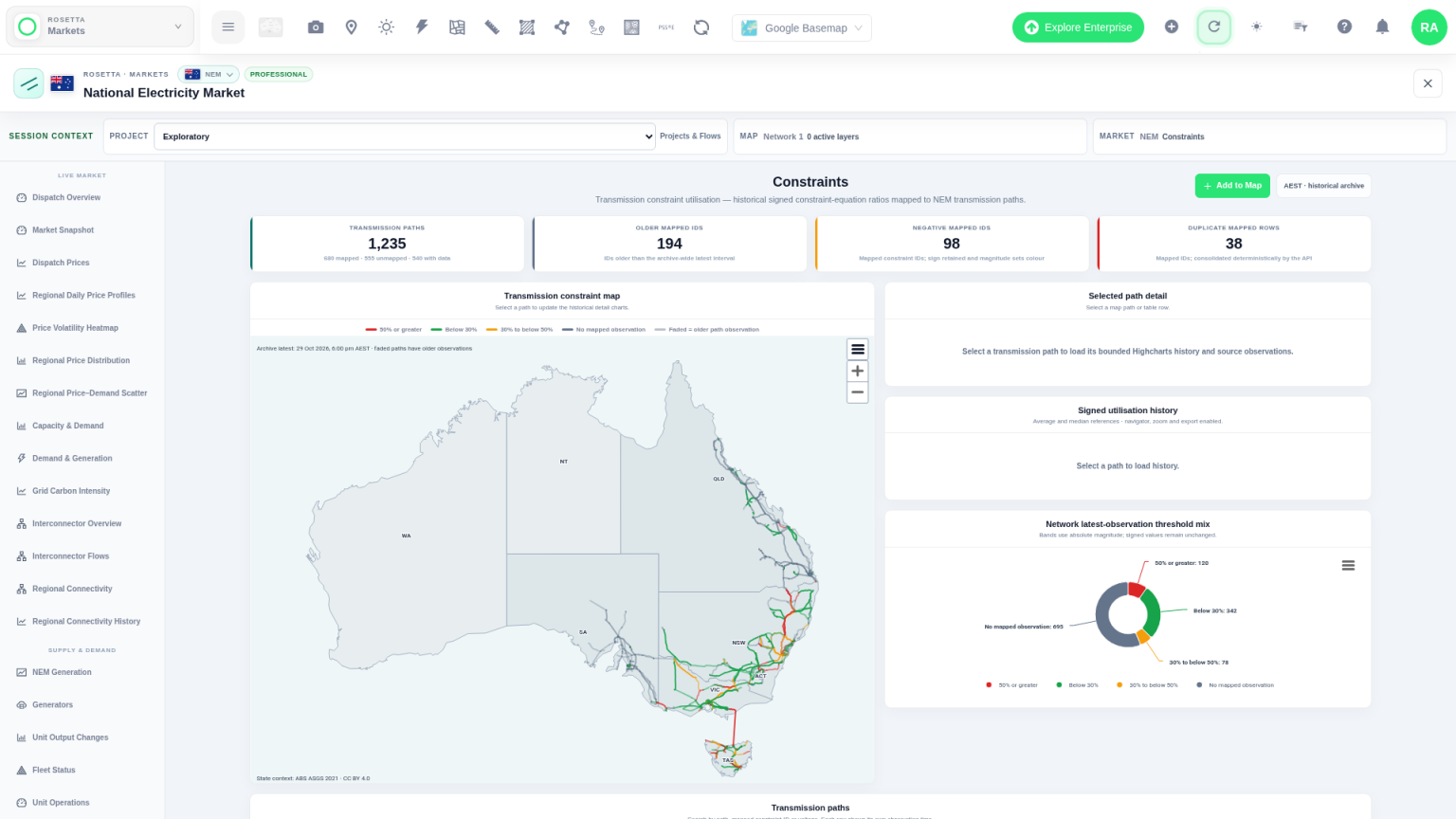Open the RA user avatar menu

click(x=1429, y=27)
